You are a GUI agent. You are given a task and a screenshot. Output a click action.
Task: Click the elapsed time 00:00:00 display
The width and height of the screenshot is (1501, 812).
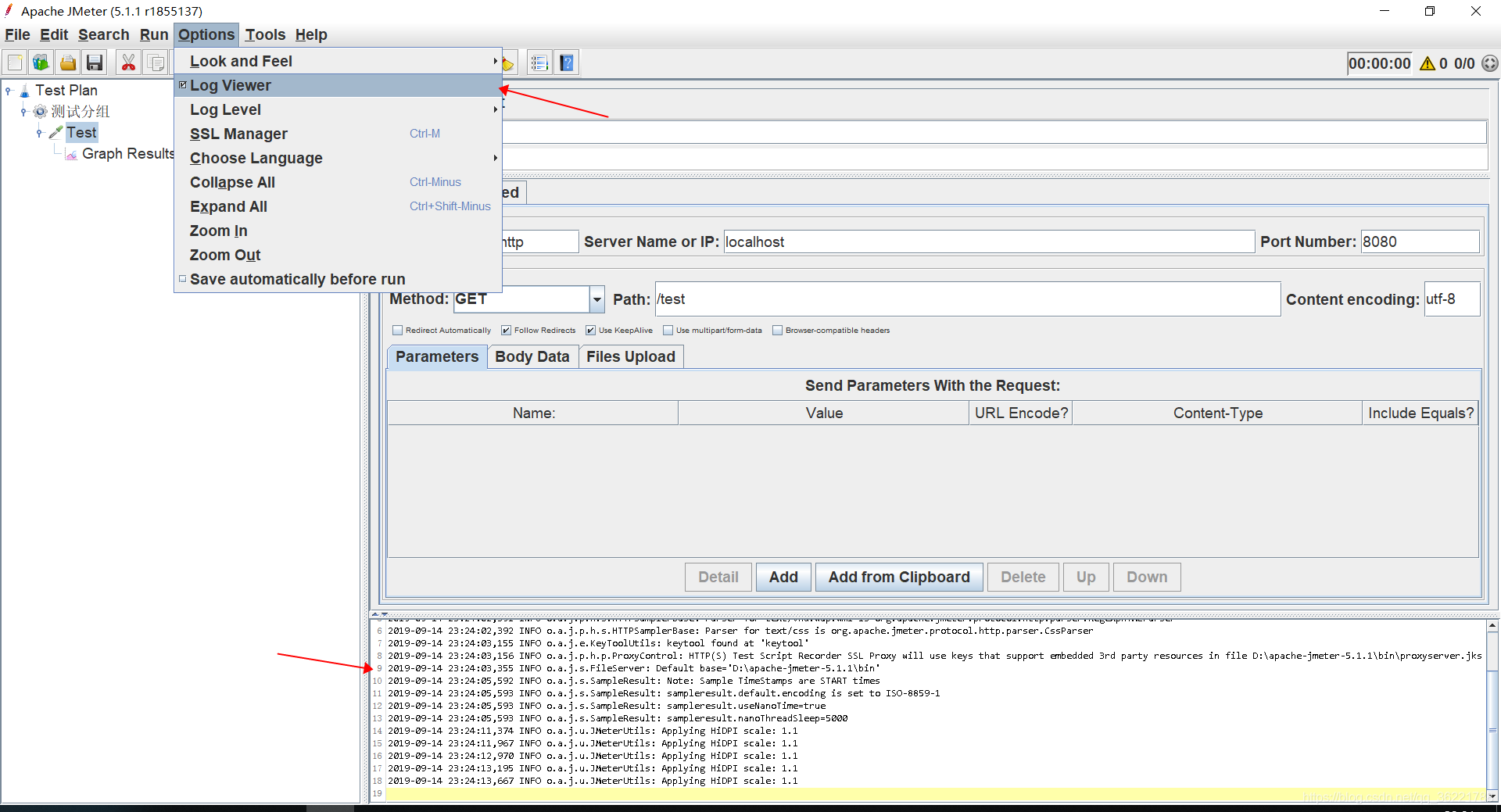pos(1380,63)
